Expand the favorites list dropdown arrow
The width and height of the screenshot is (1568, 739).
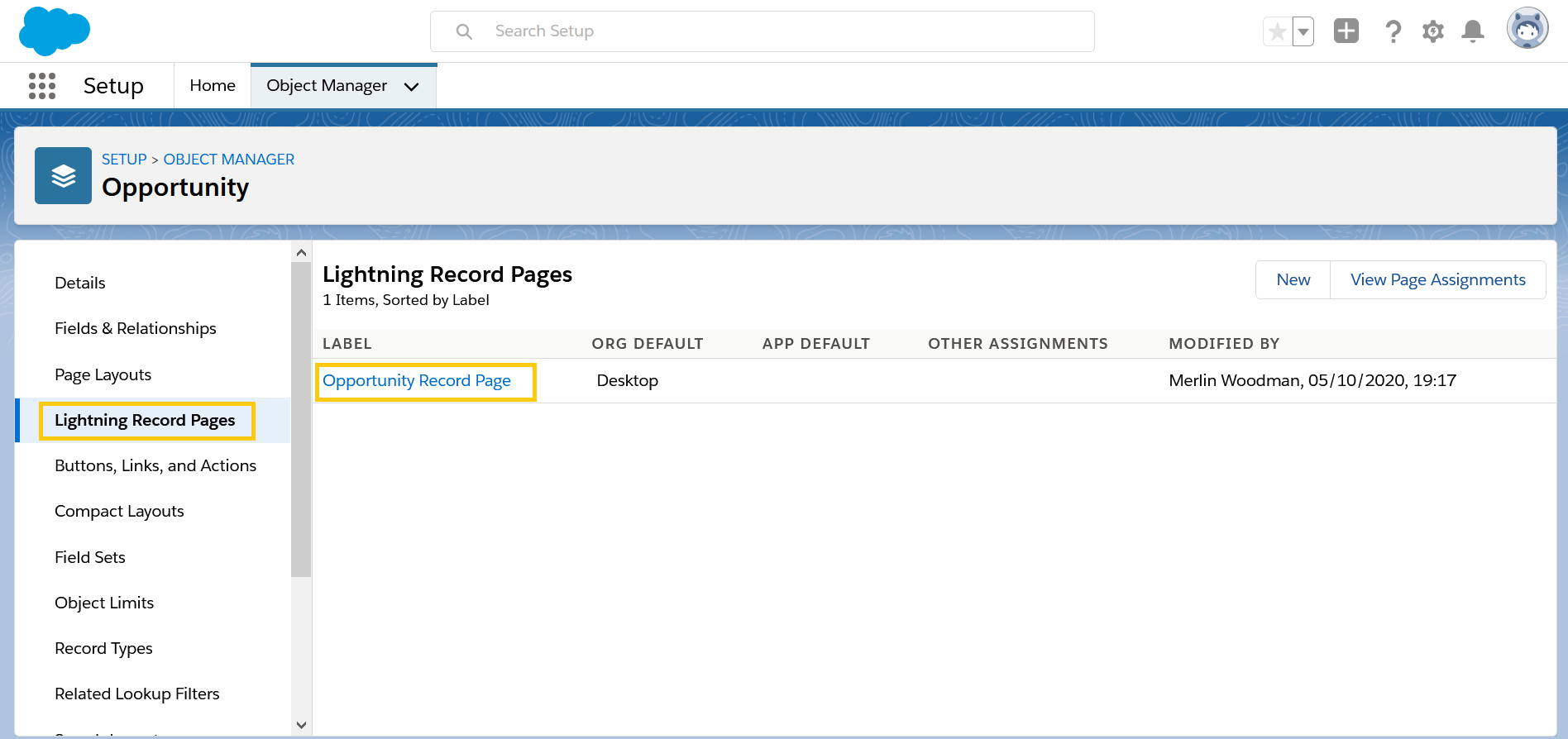tap(1303, 32)
